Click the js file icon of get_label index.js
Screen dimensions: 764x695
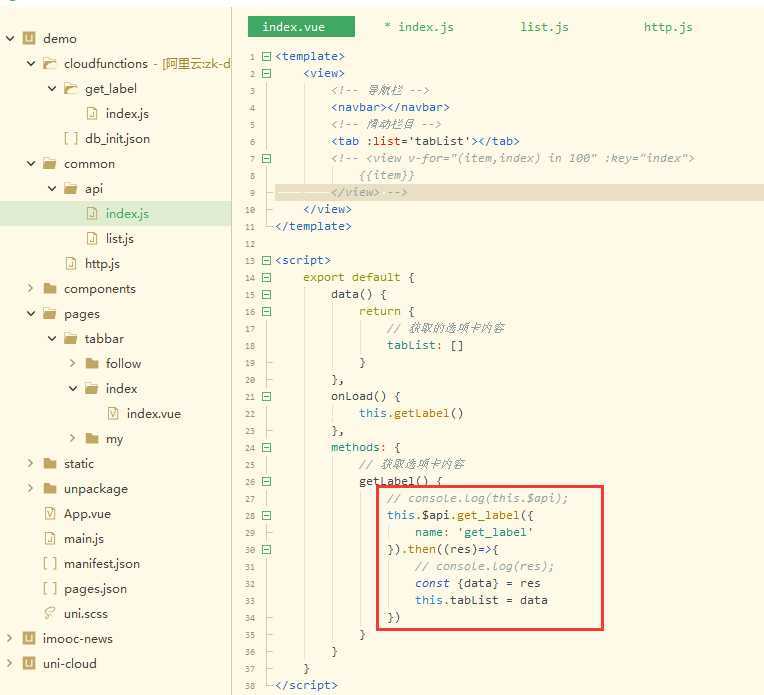pyautogui.click(x=92, y=114)
